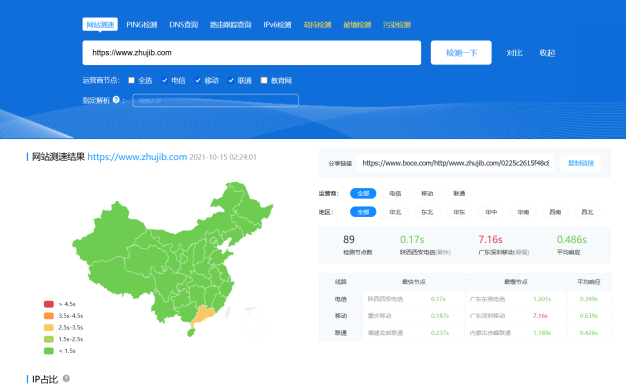Open the IPv6检测 tab
626x386 pixels.
click(277, 25)
